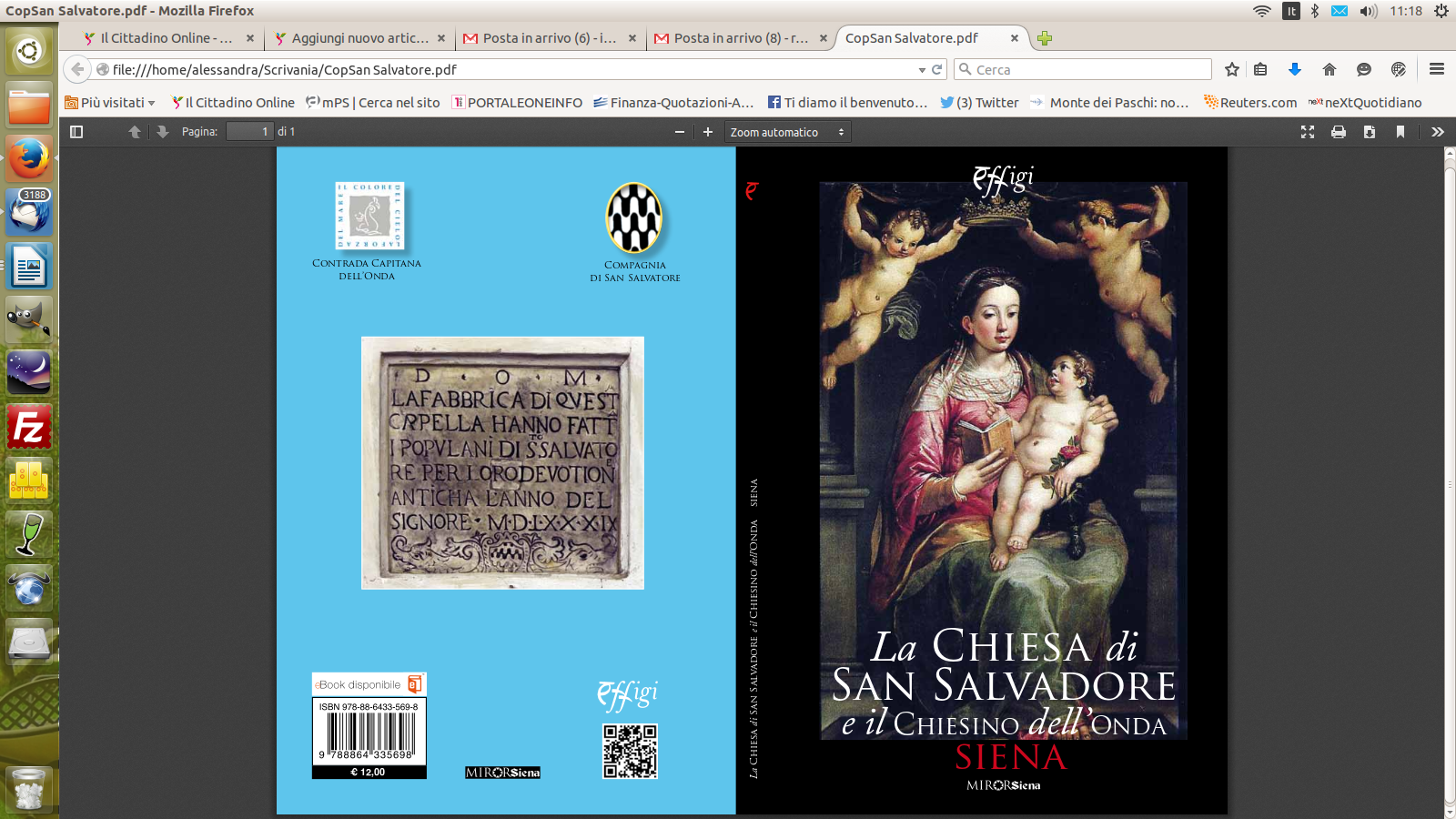Go back one page with back arrow
The height and width of the screenshot is (819, 1456).
(77, 69)
